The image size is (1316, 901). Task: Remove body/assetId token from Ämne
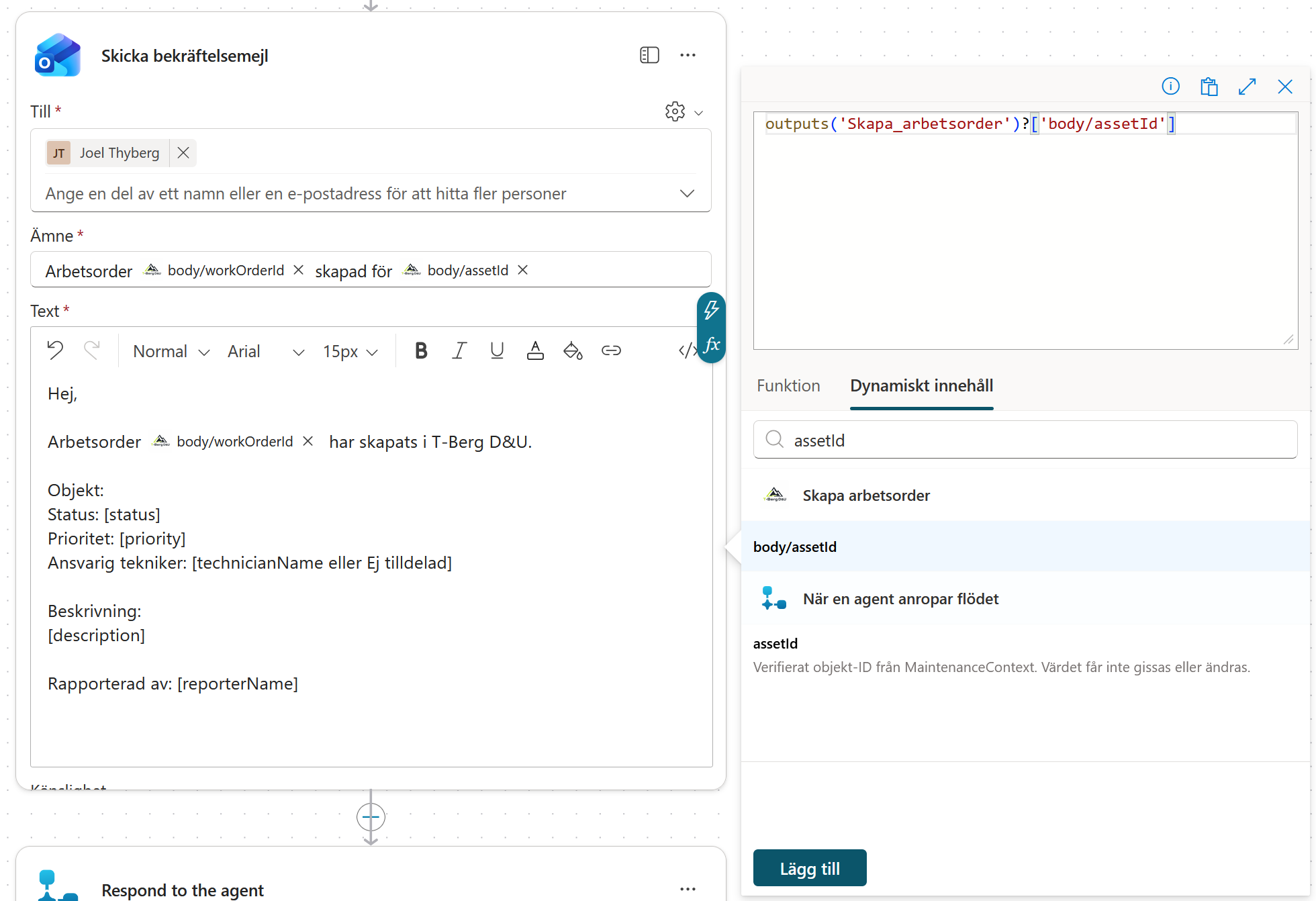tap(523, 270)
